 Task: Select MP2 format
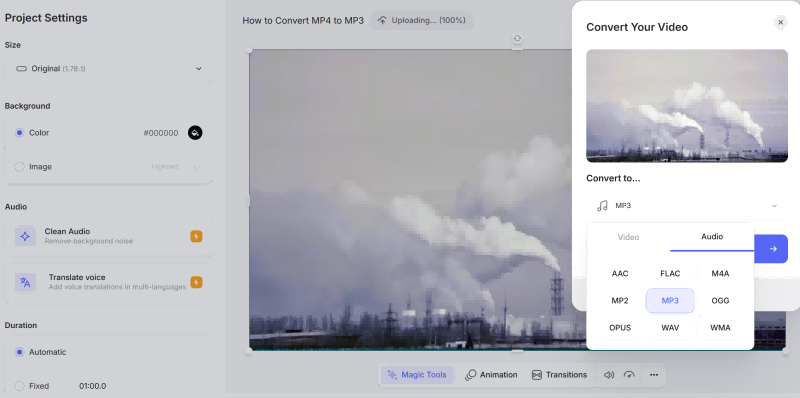tap(620, 301)
